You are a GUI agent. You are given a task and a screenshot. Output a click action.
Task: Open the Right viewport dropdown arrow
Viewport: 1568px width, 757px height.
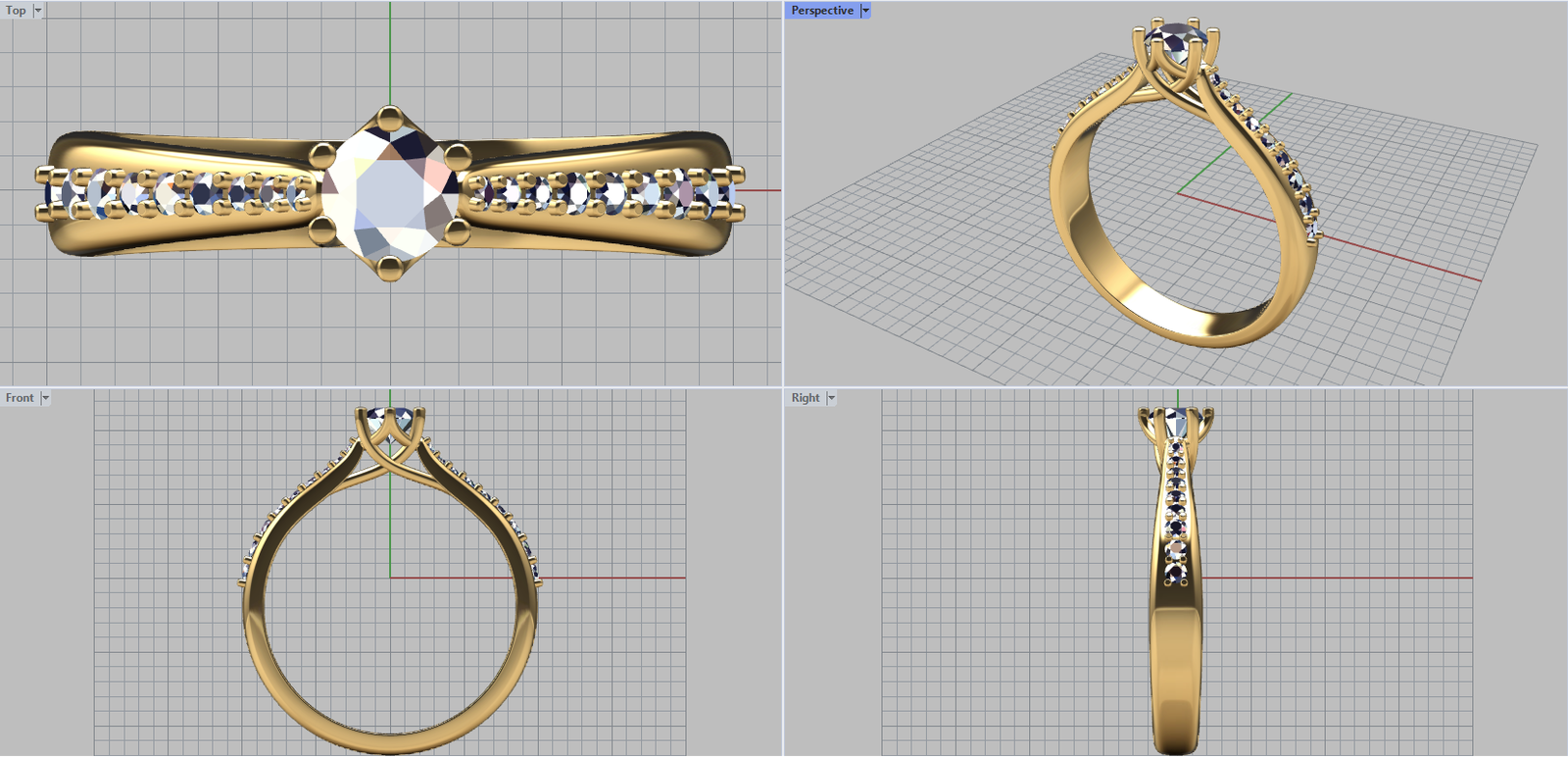pyautogui.click(x=831, y=398)
